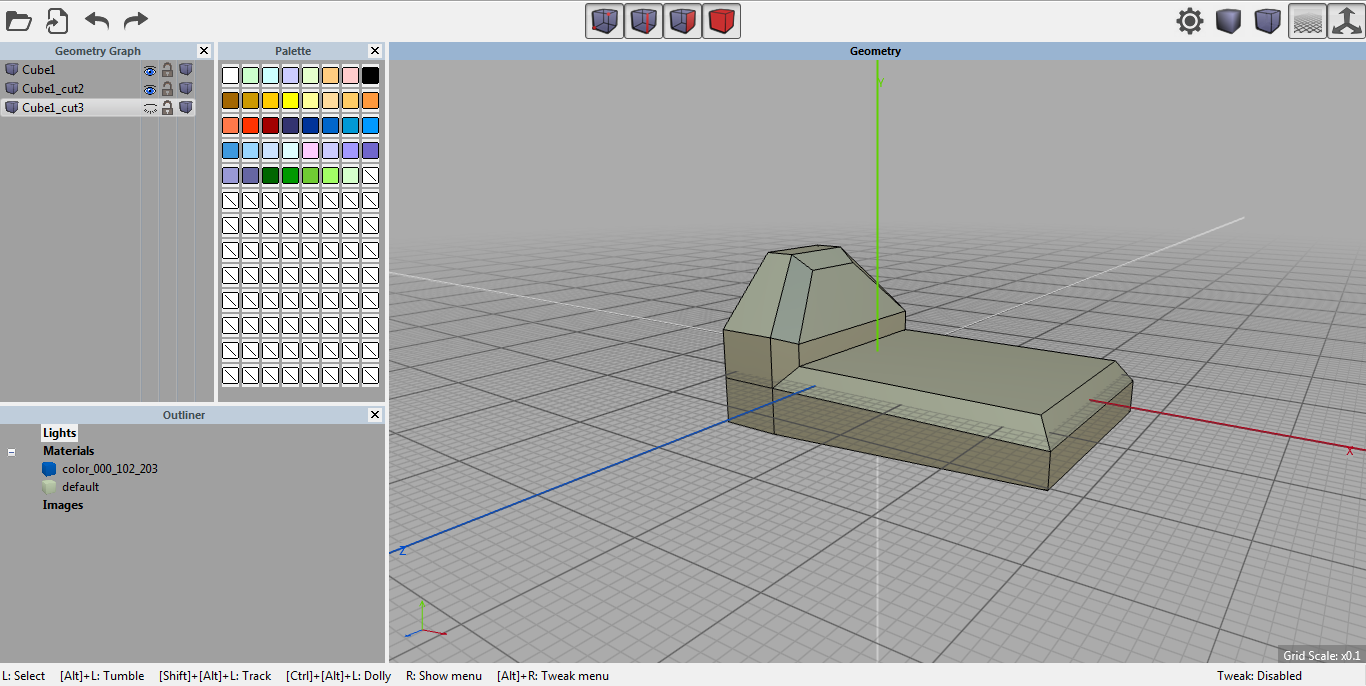Select Cube1 in the Geometry Graph
Image resolution: width=1366 pixels, height=686 pixels.
39,70
